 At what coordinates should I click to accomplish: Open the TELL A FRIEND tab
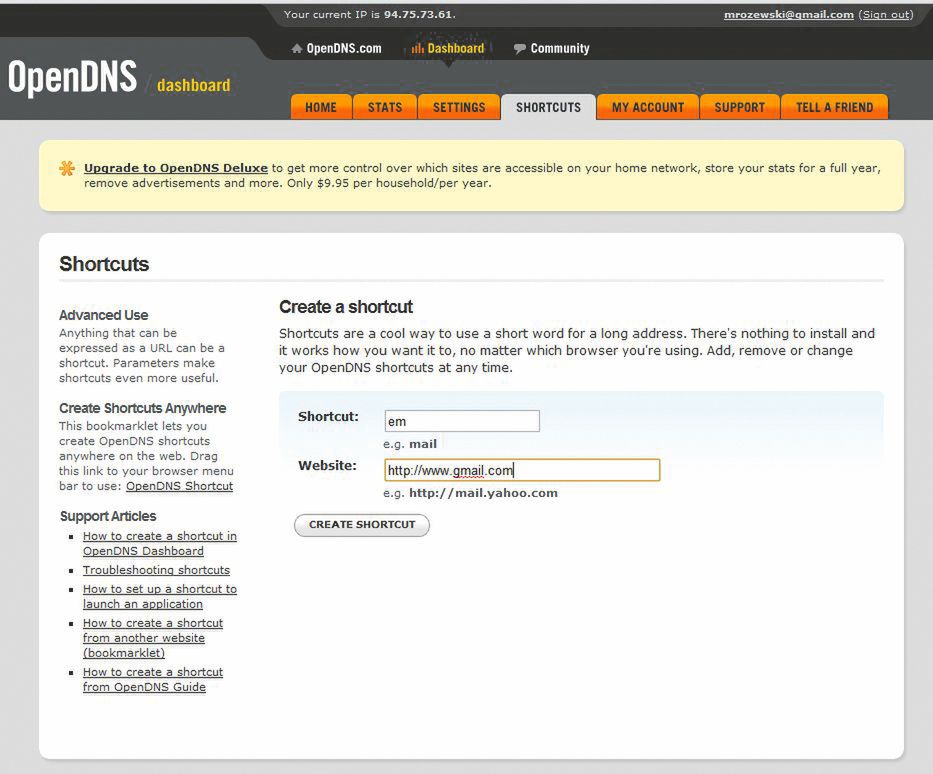pyautogui.click(x=834, y=107)
